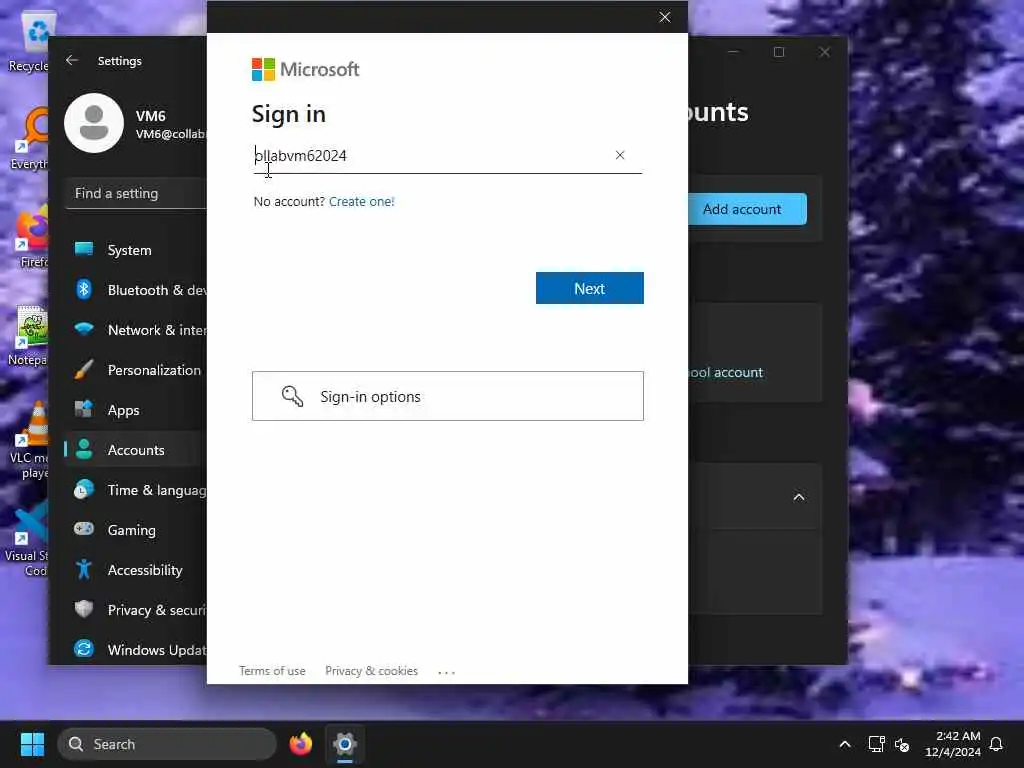This screenshot has height=768, width=1024.
Task: Select the Firefox desktop shortcut
Action: [x=31, y=237]
